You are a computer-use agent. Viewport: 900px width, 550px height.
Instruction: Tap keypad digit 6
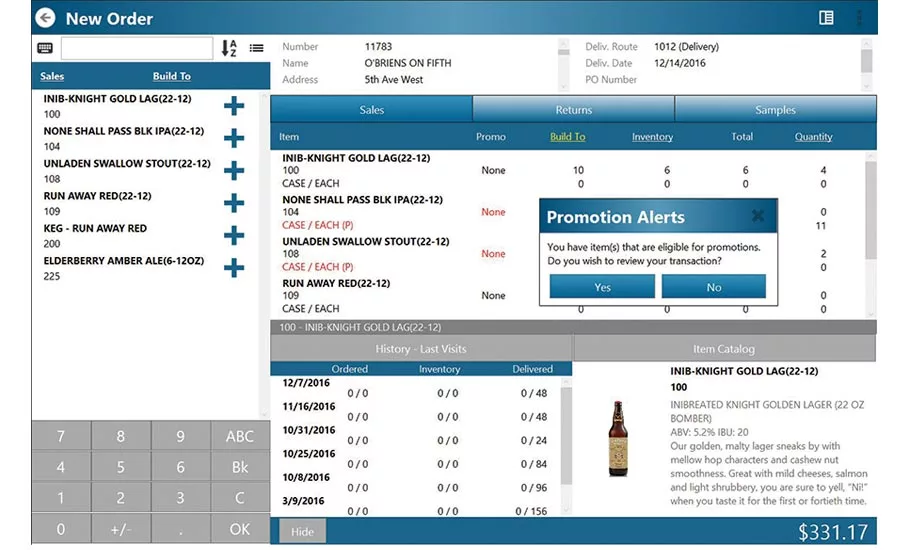tap(180, 467)
